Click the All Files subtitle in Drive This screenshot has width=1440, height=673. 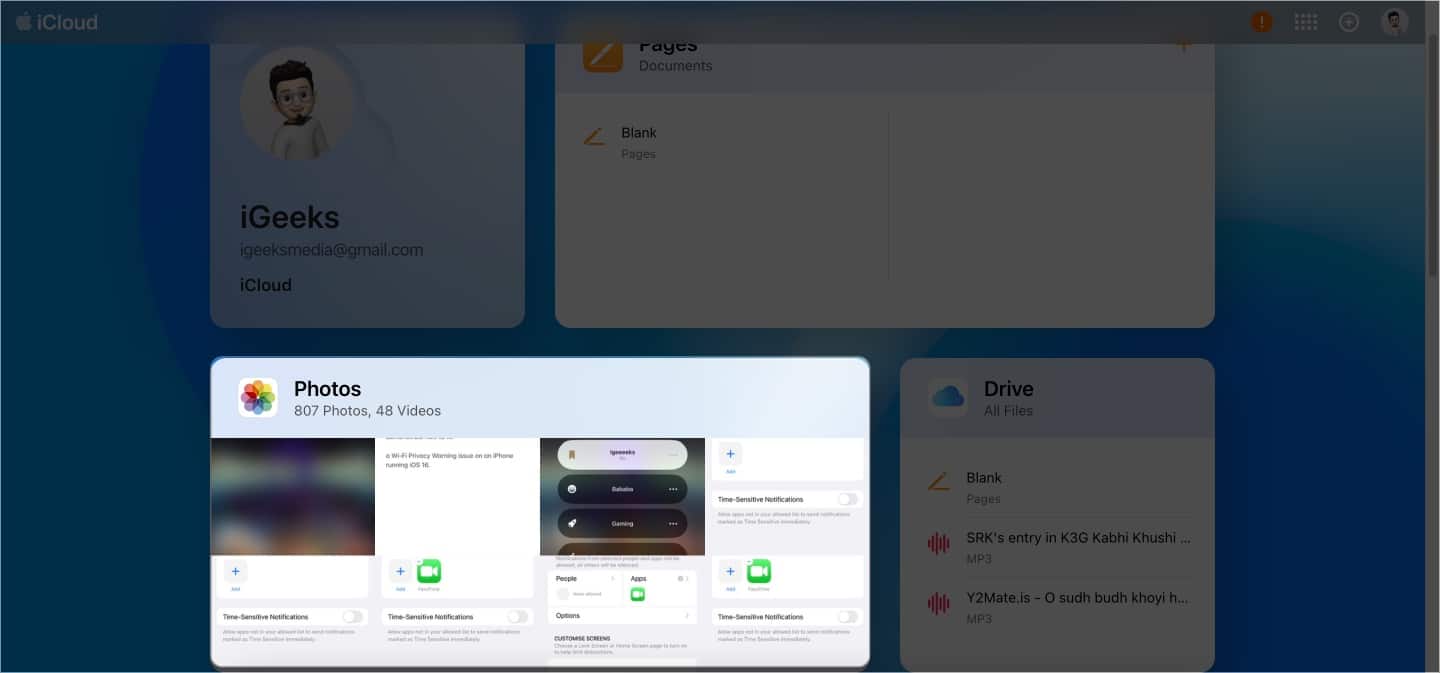(1008, 411)
